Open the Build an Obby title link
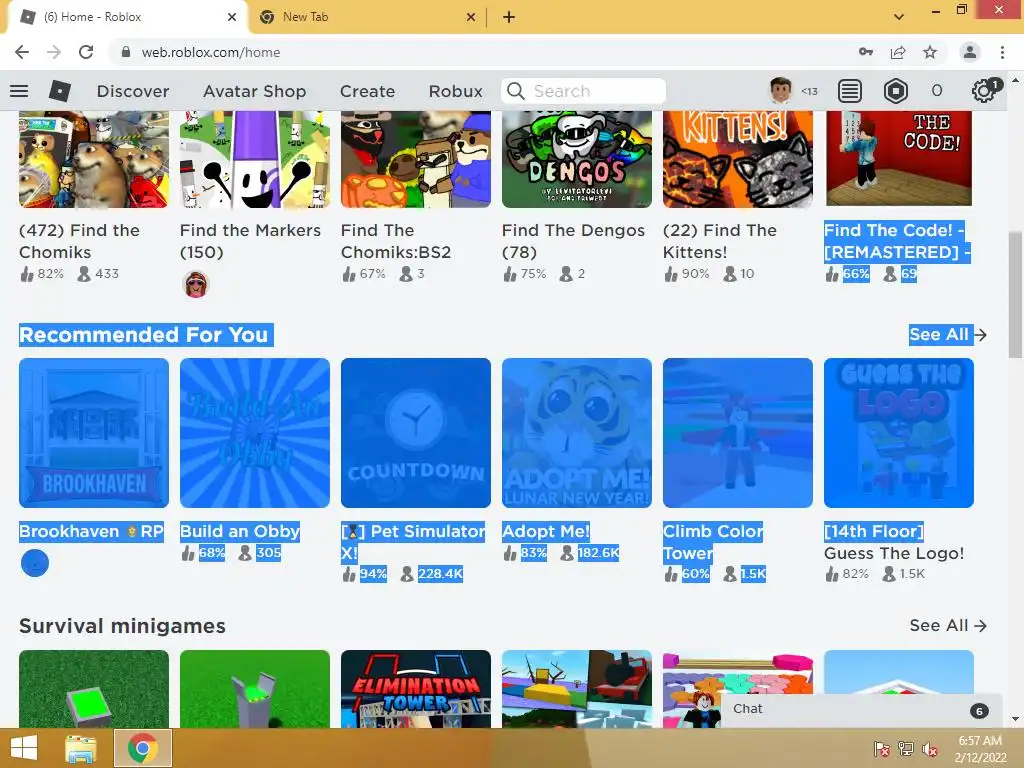The height and width of the screenshot is (768, 1024). coord(240,531)
